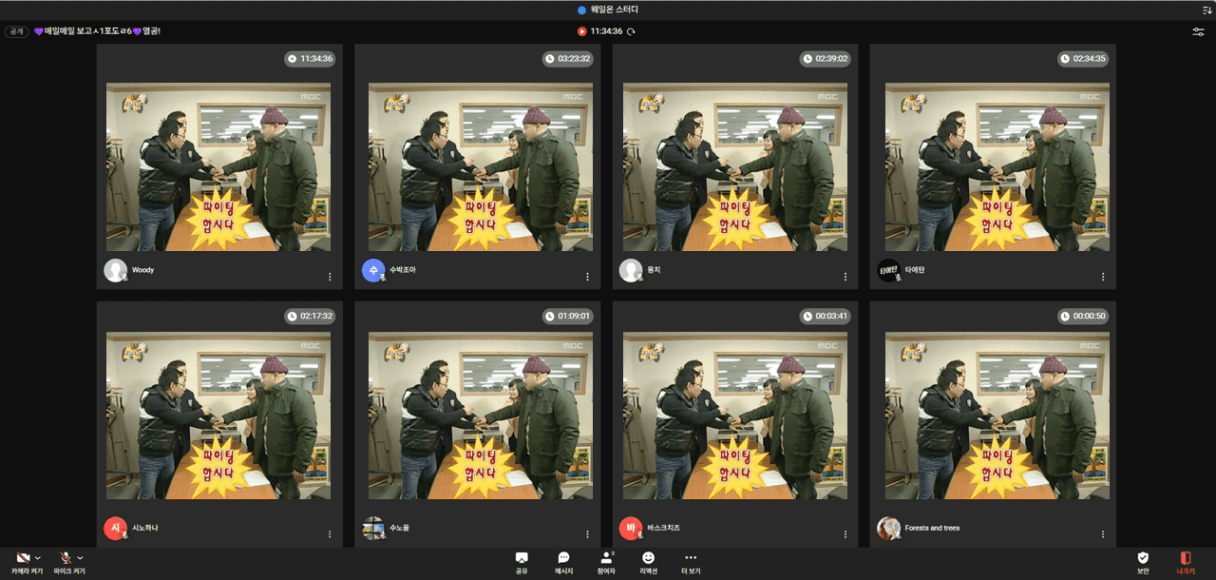Expand microphone options arrow

(80, 558)
